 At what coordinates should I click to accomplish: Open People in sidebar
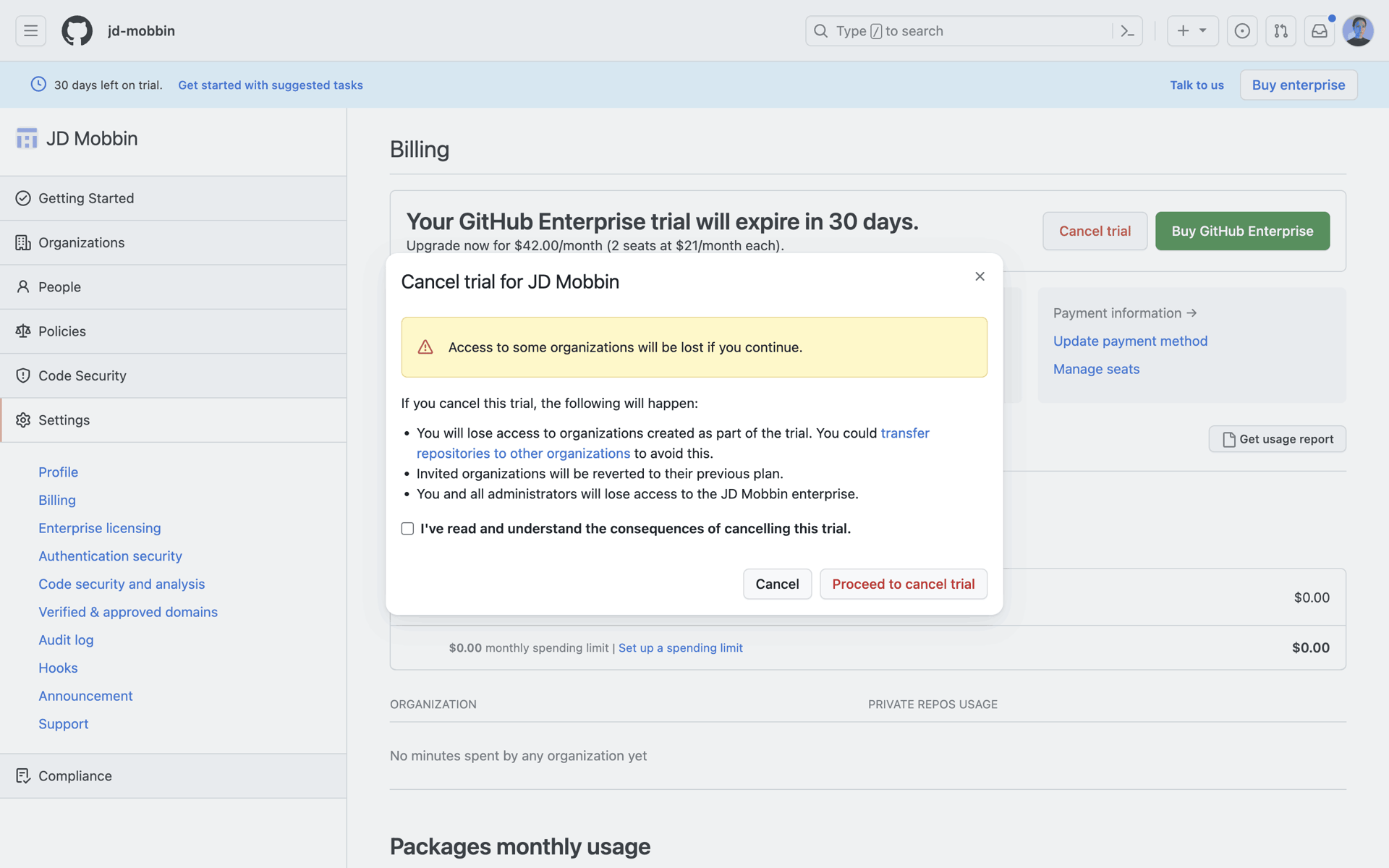(x=173, y=287)
